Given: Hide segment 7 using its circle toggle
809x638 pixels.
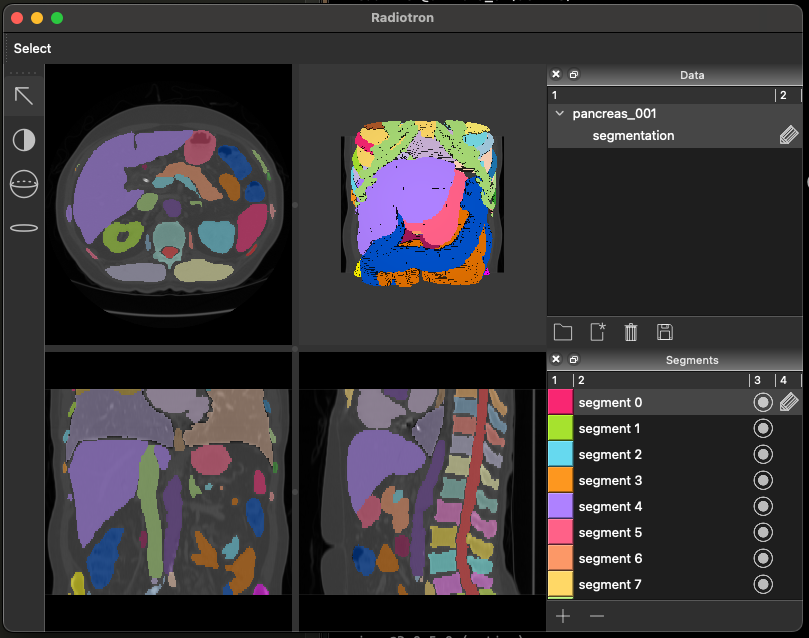Looking at the screenshot, I should 763,585.
